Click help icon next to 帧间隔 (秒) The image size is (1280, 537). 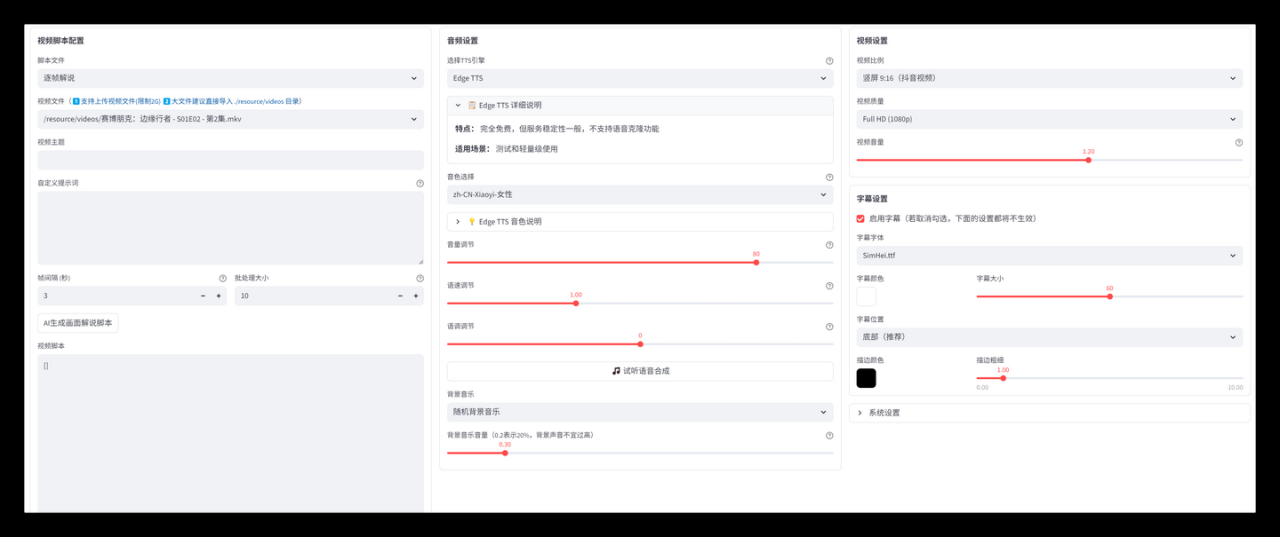click(x=223, y=278)
